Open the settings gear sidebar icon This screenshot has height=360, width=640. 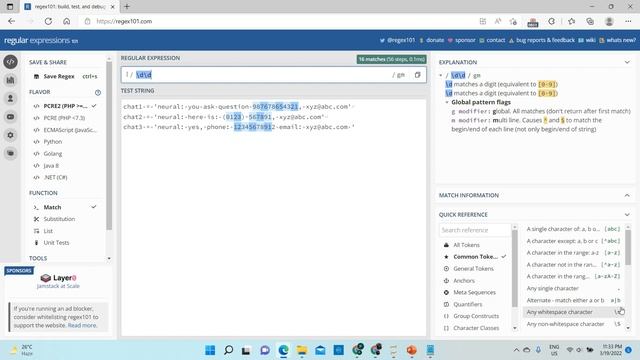[11, 135]
